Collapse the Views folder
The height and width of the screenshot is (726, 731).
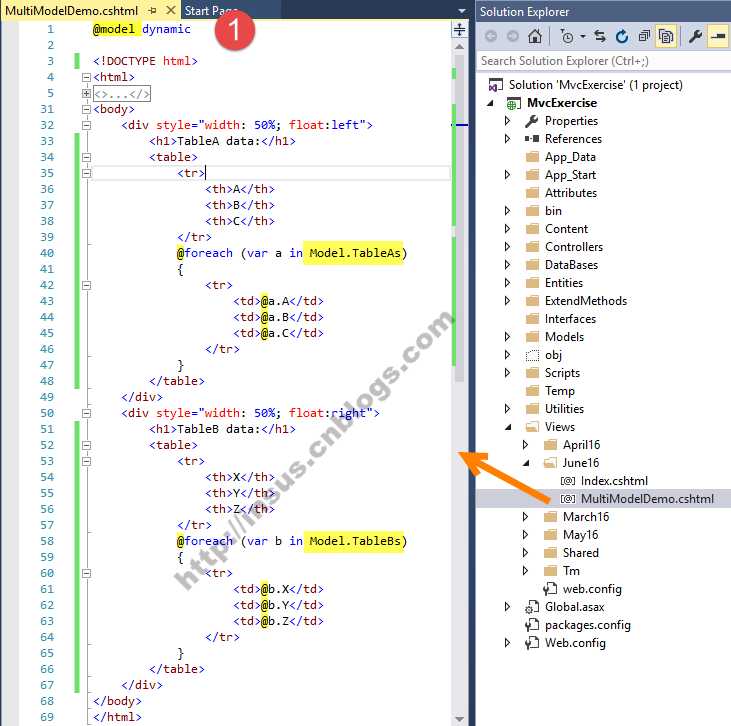(x=508, y=427)
